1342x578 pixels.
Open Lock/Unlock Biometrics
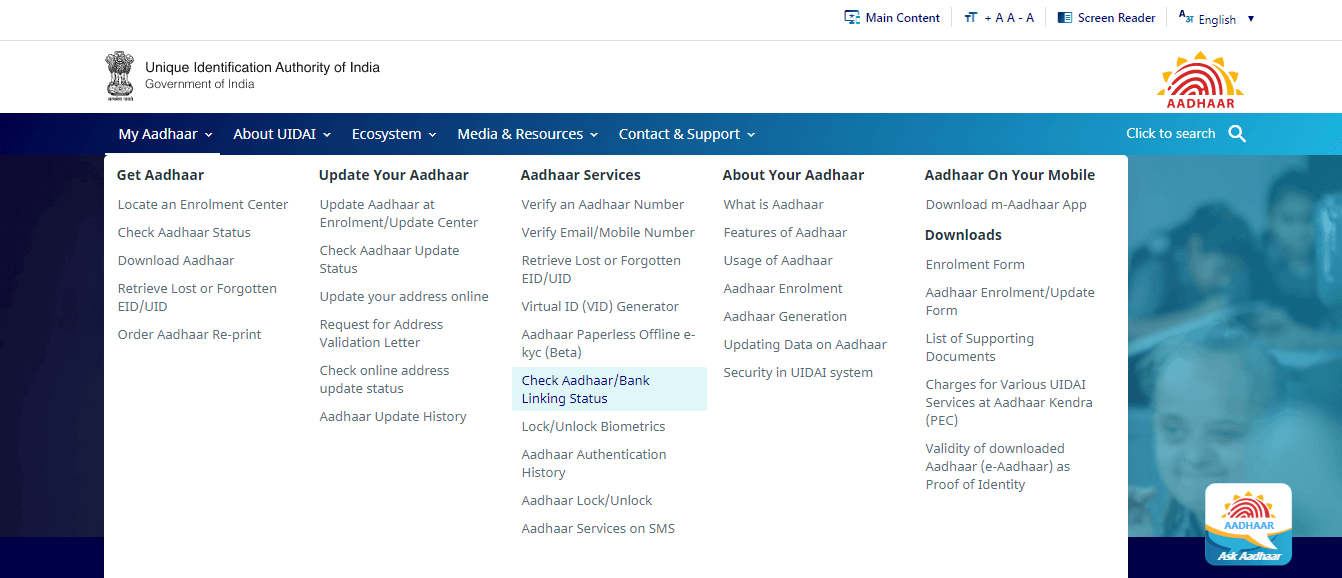pyautogui.click(x=593, y=426)
